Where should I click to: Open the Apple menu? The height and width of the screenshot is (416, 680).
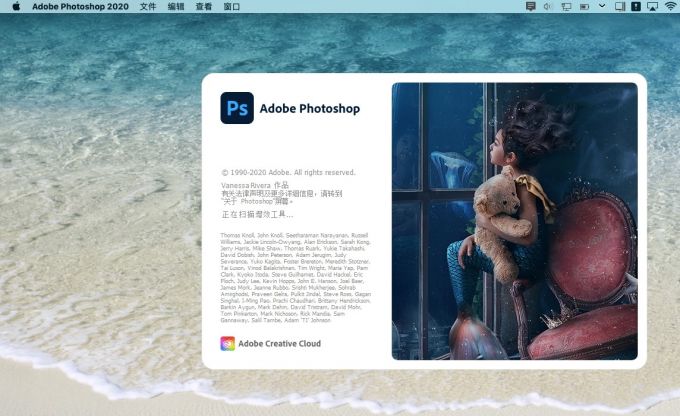16,7
